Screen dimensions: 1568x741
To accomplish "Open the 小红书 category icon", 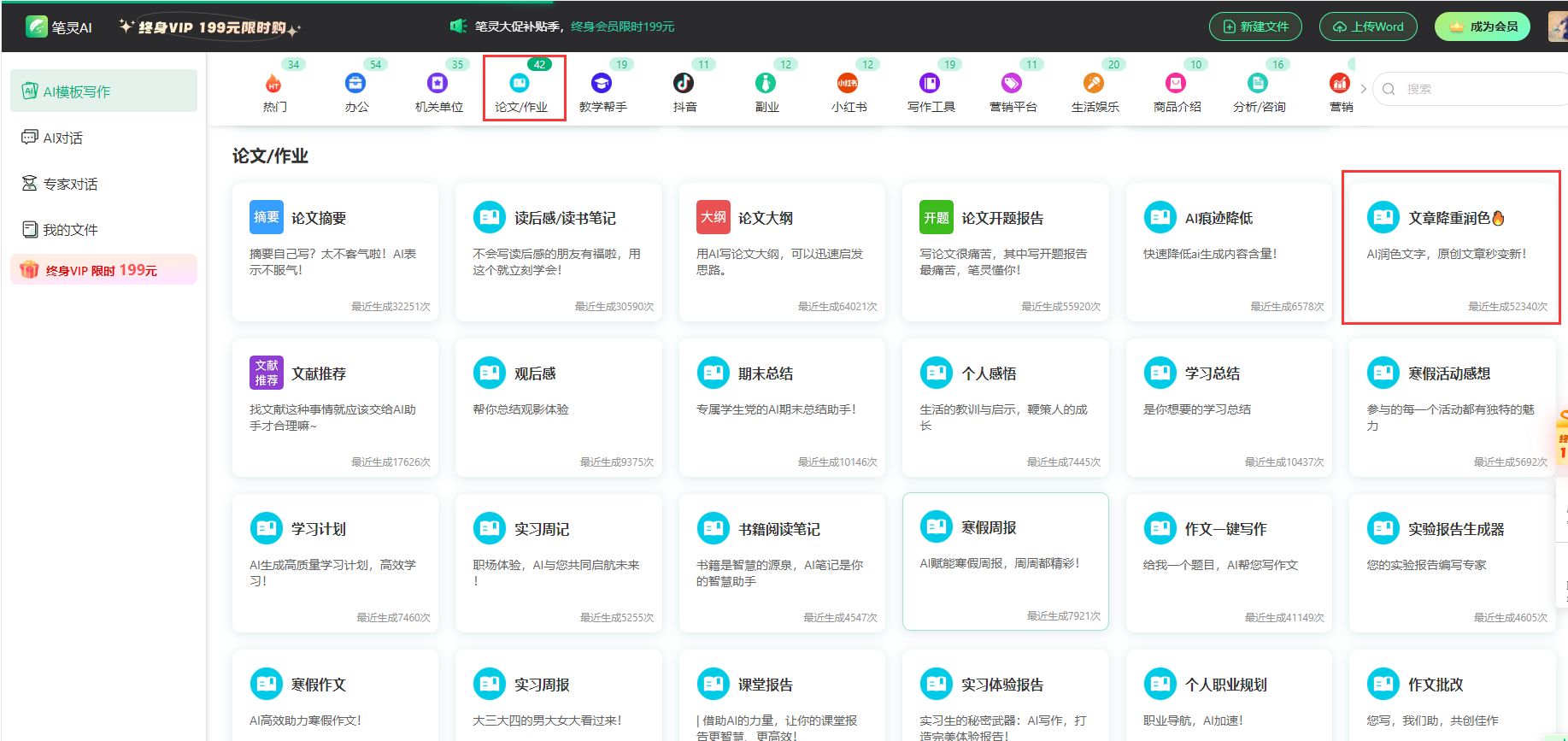I will [x=848, y=83].
